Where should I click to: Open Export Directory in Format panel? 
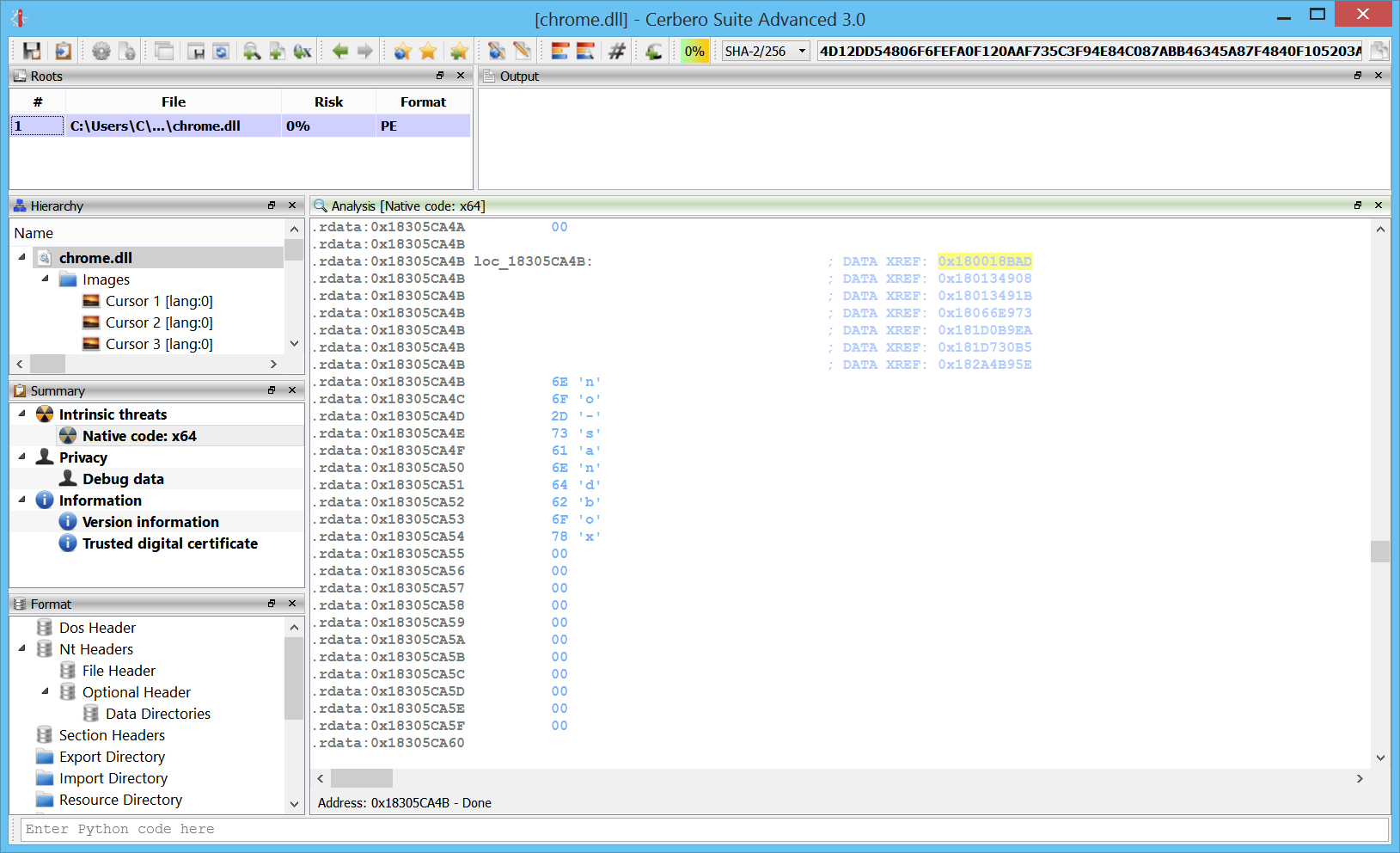coord(112,757)
